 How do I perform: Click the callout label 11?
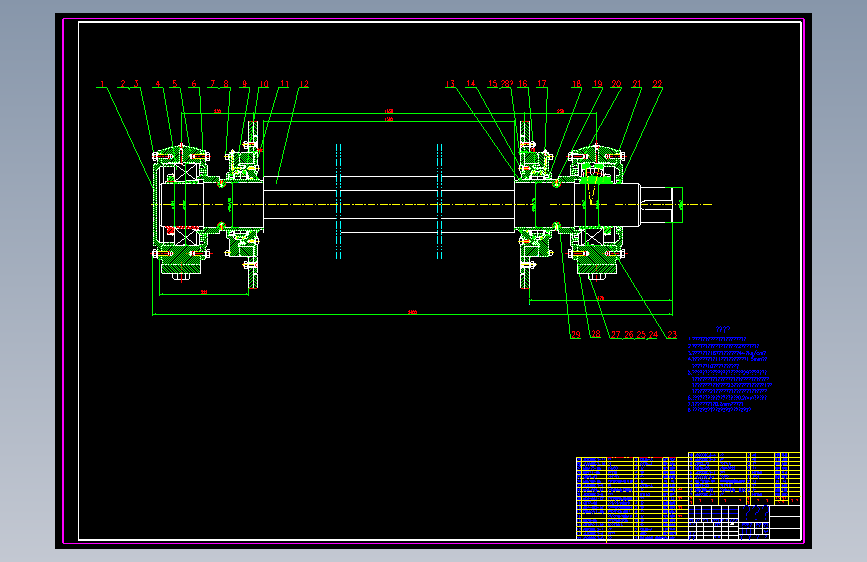pos(284,84)
